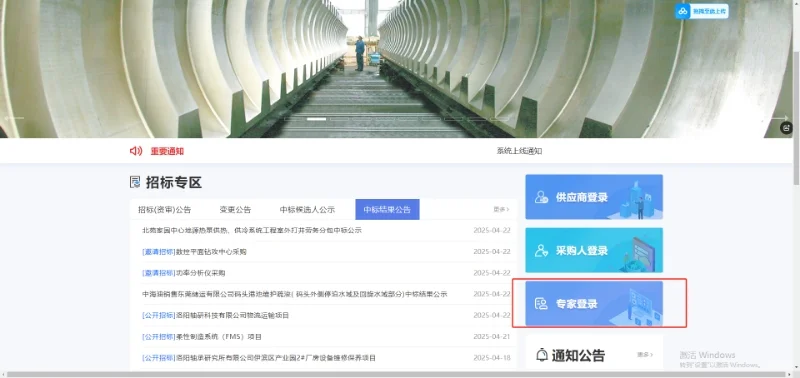Screen dimensions: 800x378
Task: Open the 供应商登录 login button
Action: point(594,197)
